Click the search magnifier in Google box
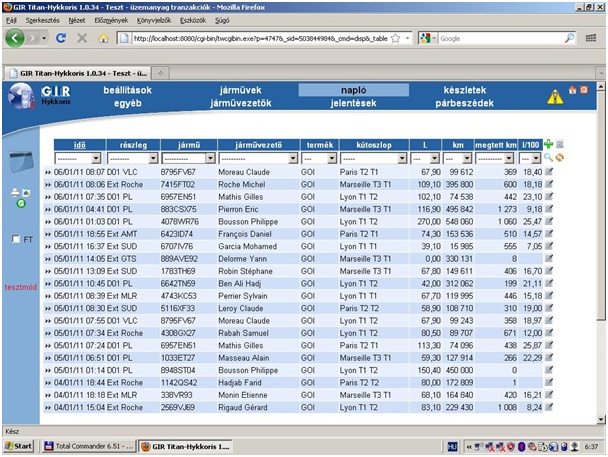This screenshot has height=457, width=608. [x=569, y=38]
